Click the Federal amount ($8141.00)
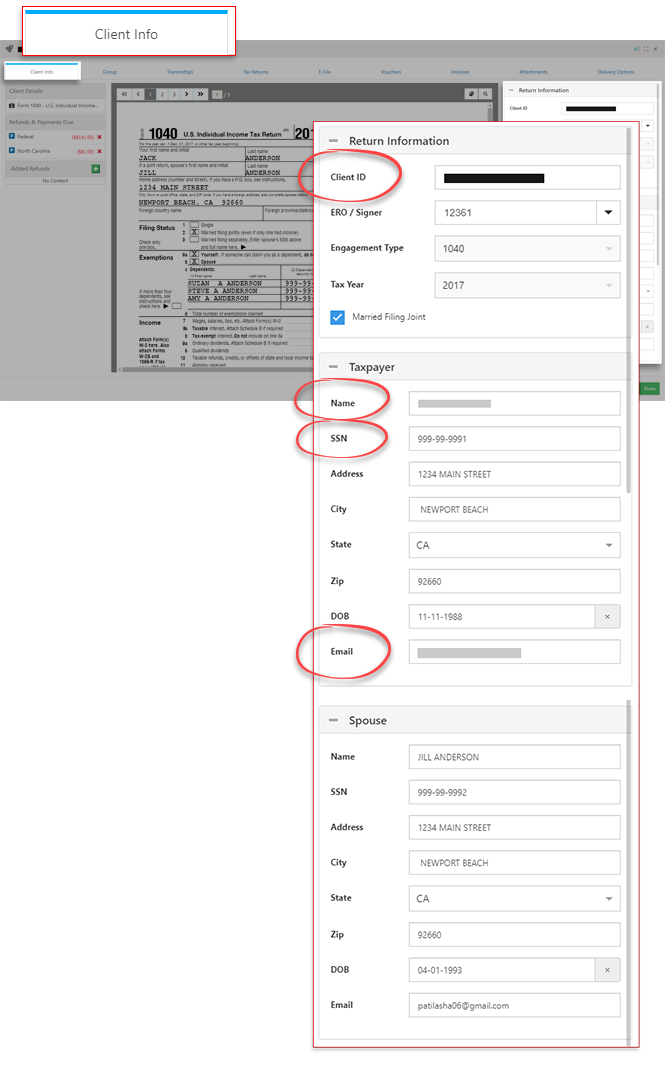The image size is (665, 1068). pos(82,137)
